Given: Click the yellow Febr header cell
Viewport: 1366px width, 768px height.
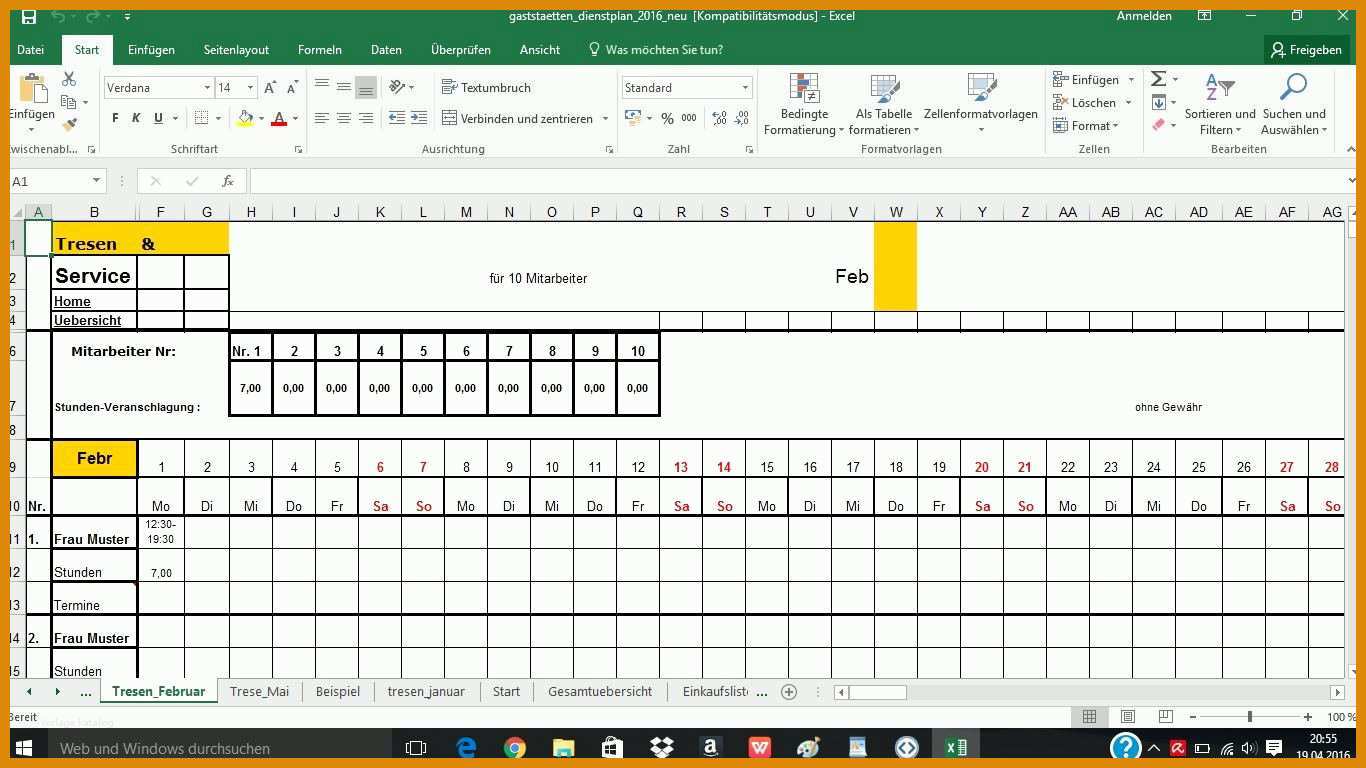Looking at the screenshot, I should pos(94,458).
